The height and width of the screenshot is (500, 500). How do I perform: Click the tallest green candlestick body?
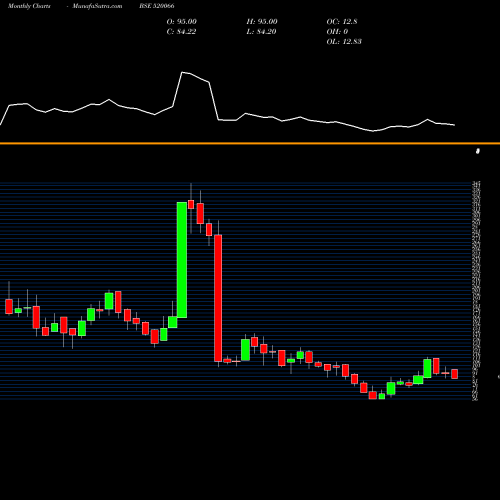[182, 260]
